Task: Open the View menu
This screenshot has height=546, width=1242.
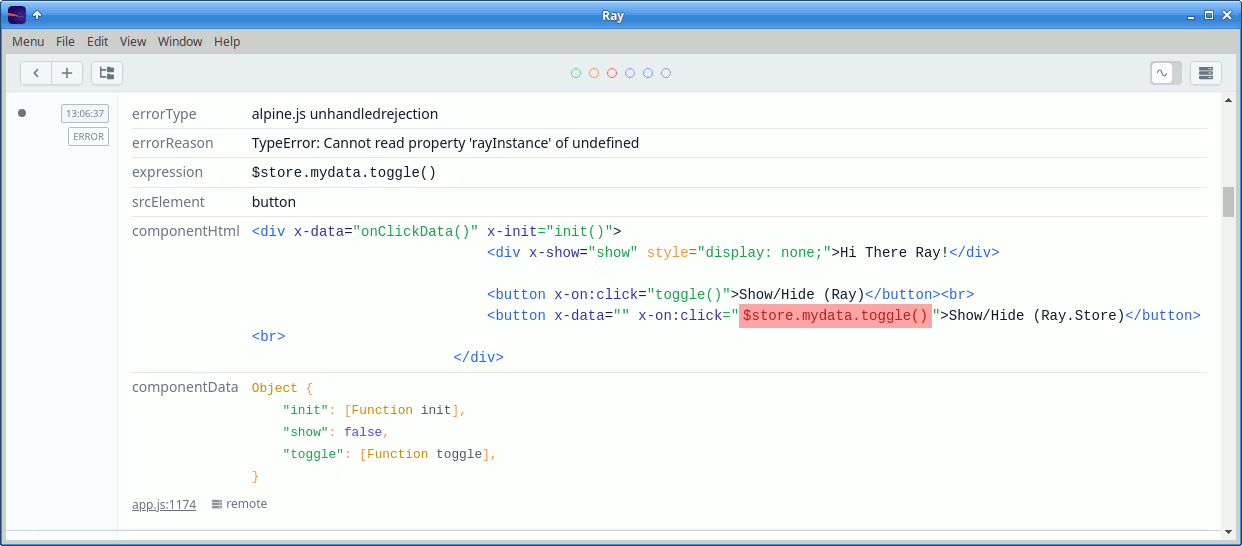Action: [133, 41]
